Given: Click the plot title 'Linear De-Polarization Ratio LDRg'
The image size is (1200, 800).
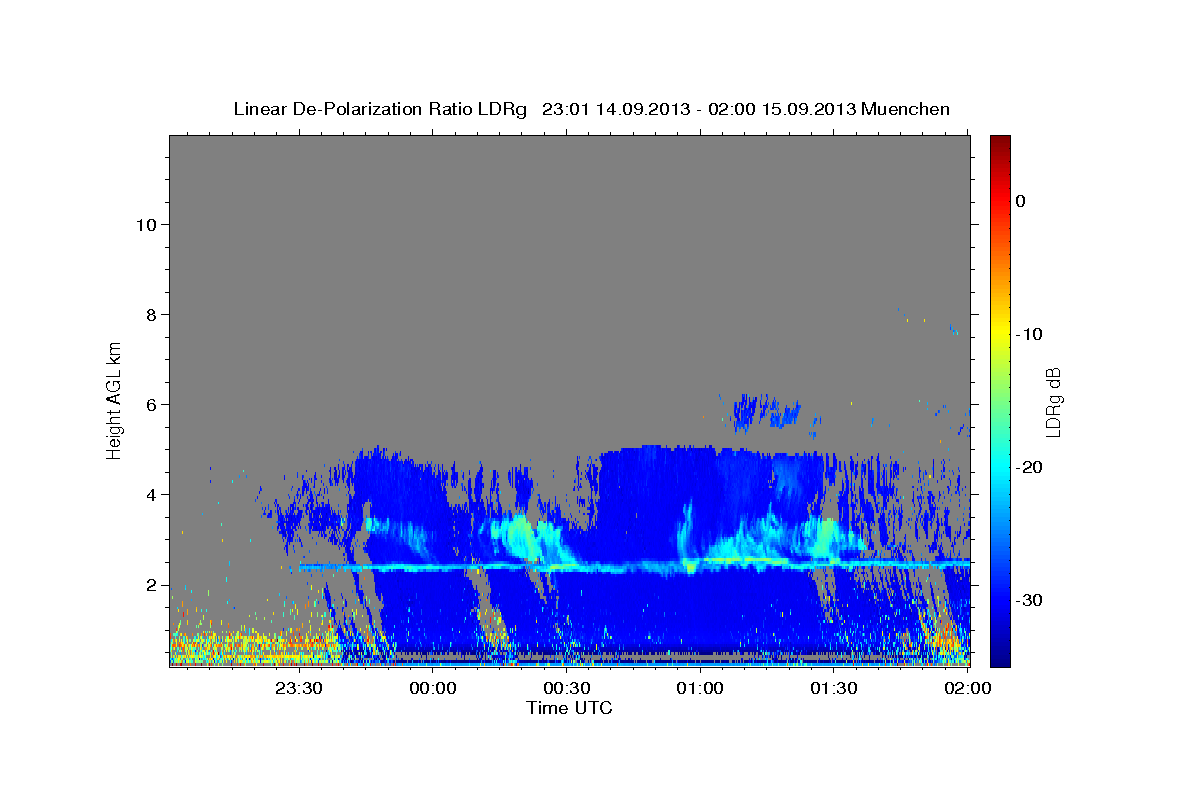Looking at the screenshot, I should point(380,109).
